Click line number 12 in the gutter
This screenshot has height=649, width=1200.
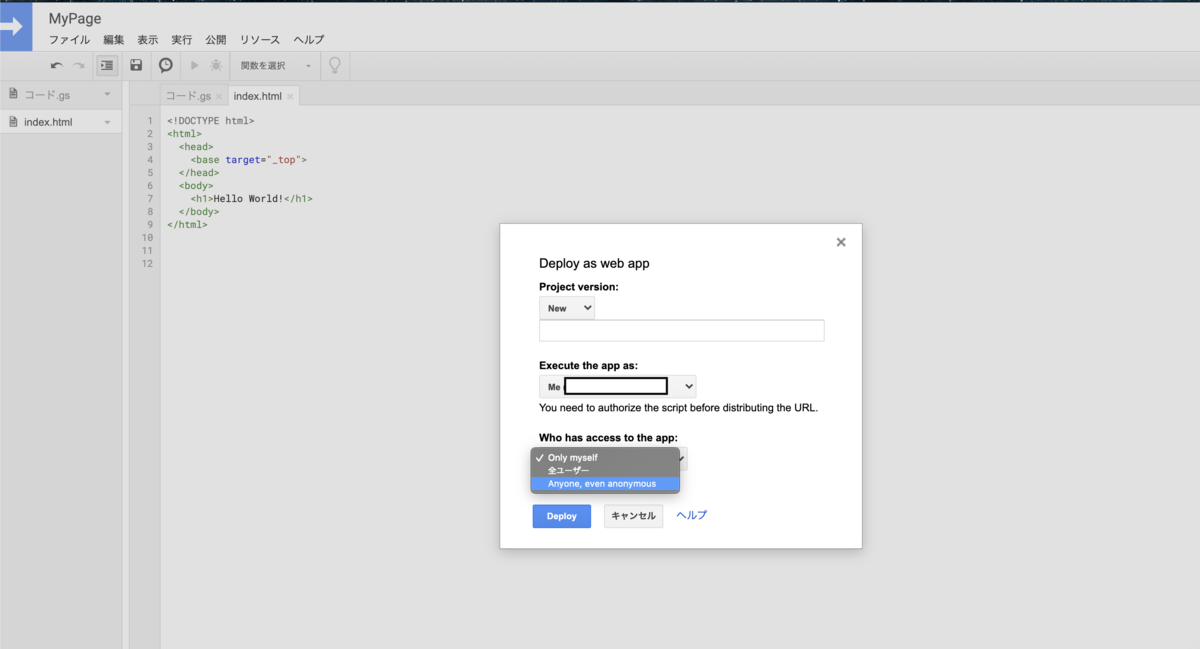coord(148,264)
